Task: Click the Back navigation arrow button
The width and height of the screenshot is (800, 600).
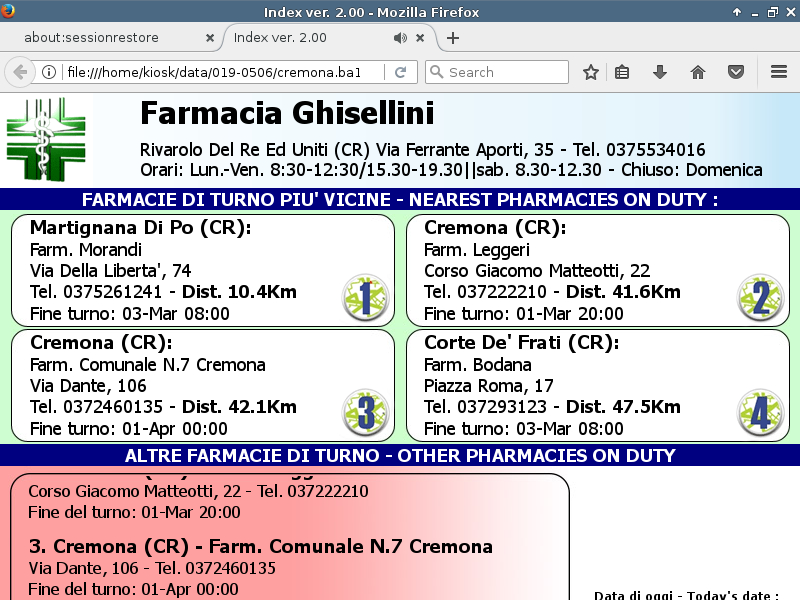Action: (19, 72)
